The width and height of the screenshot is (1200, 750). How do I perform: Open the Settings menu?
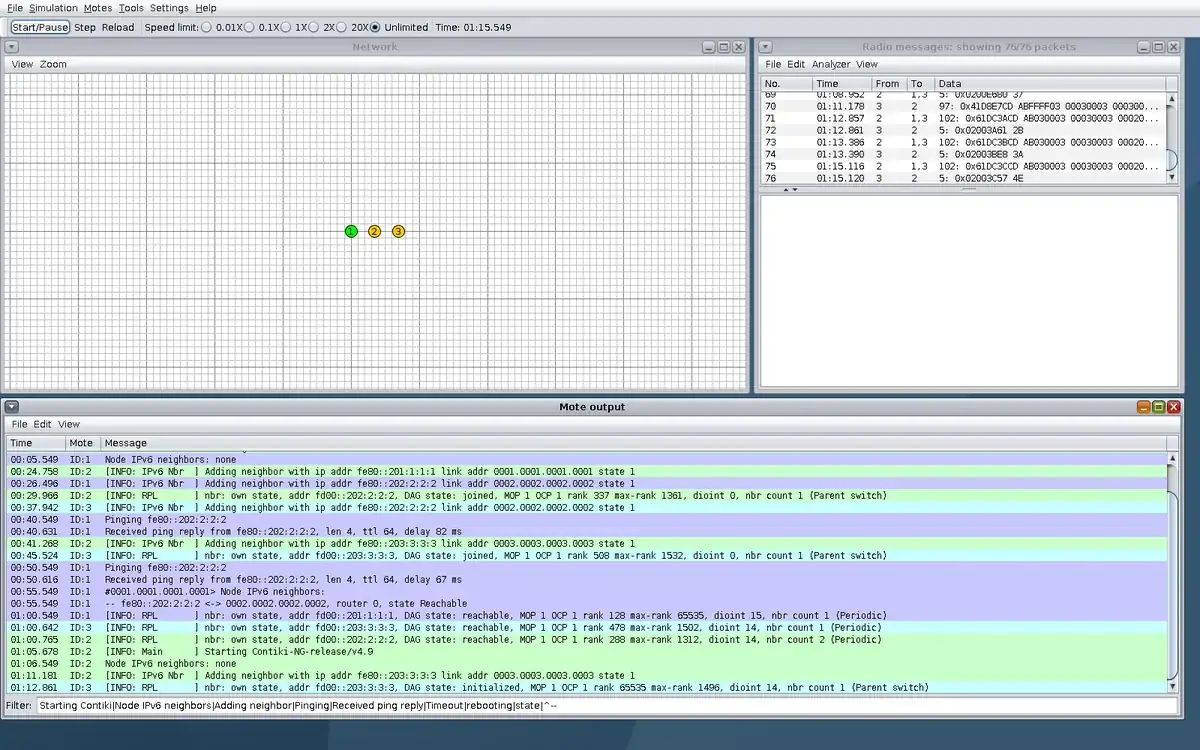(169, 8)
